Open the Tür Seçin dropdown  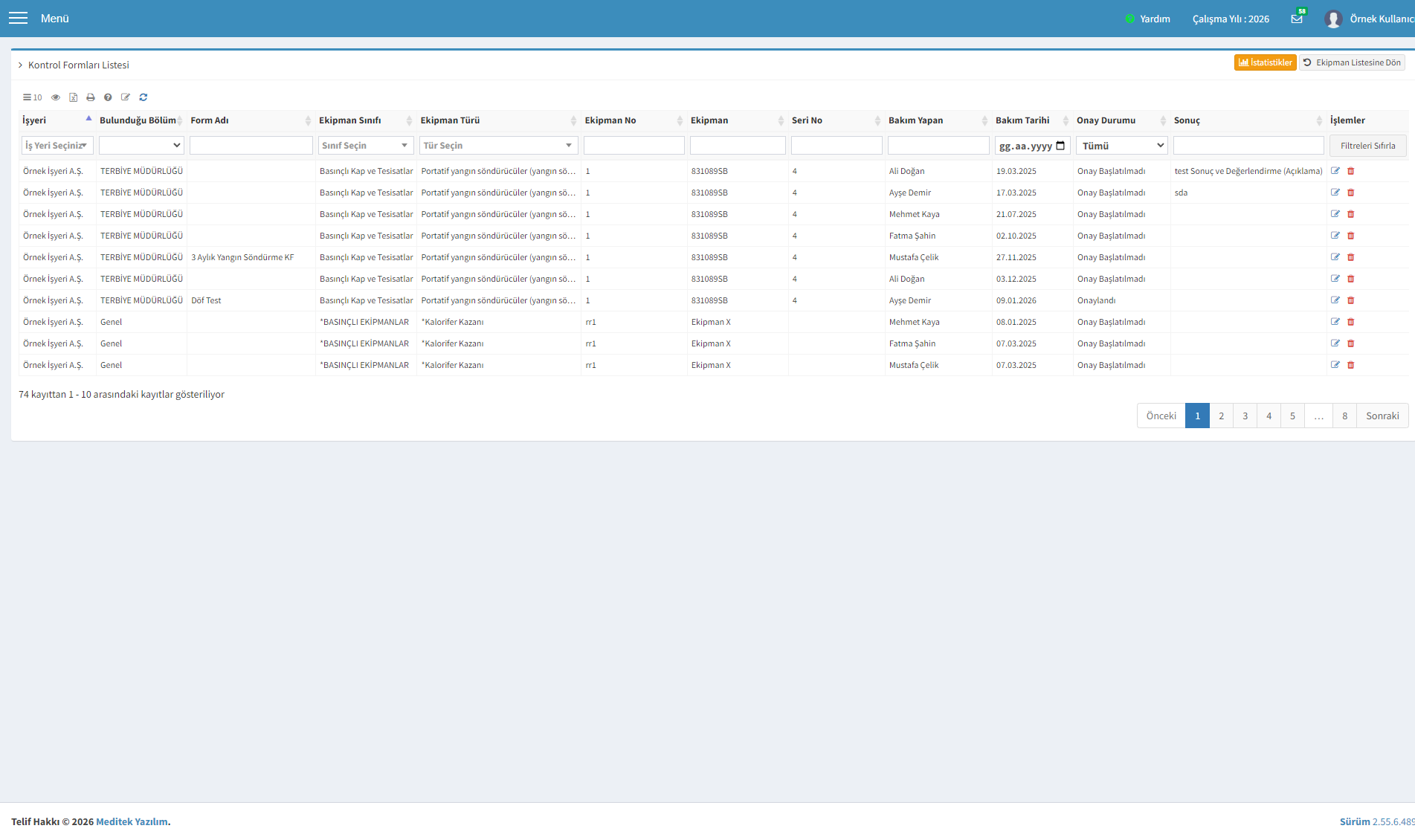click(499, 146)
